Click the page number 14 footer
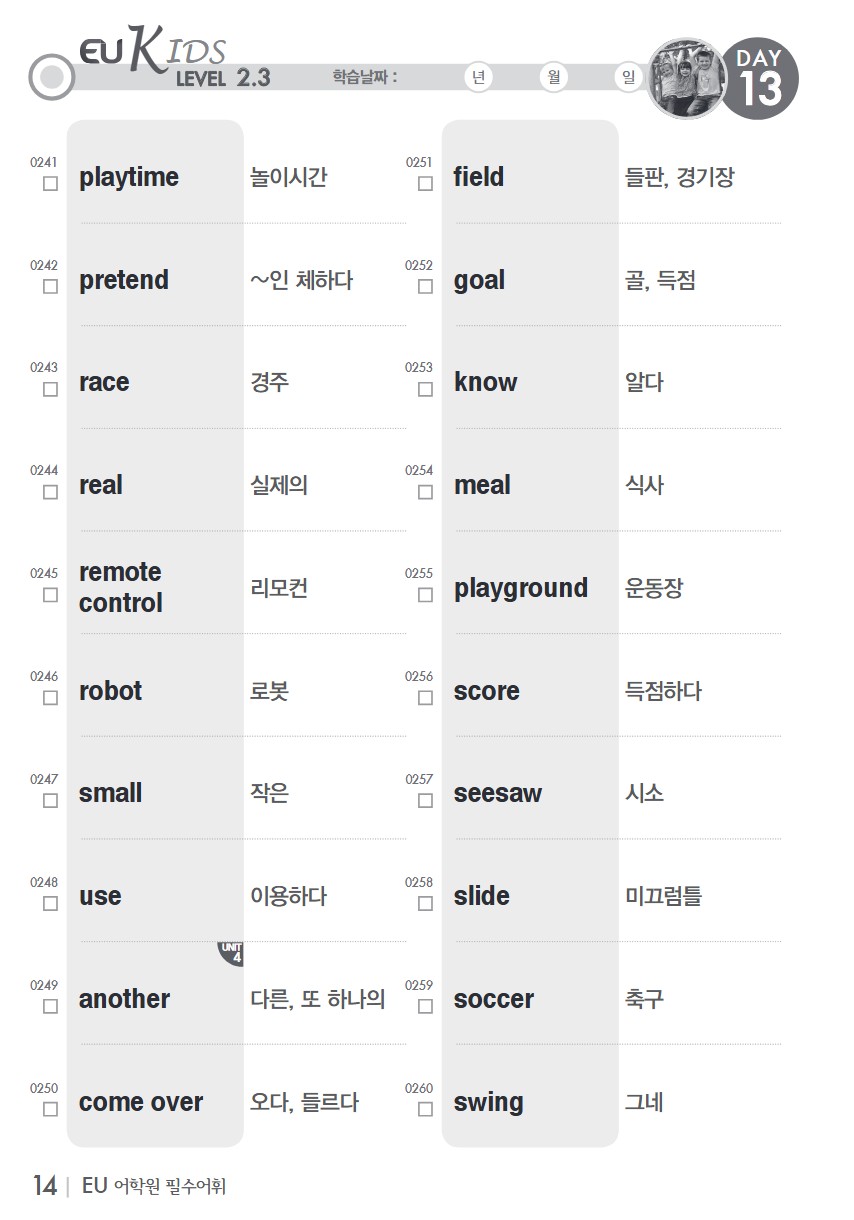The height and width of the screenshot is (1220, 854). 45,1187
